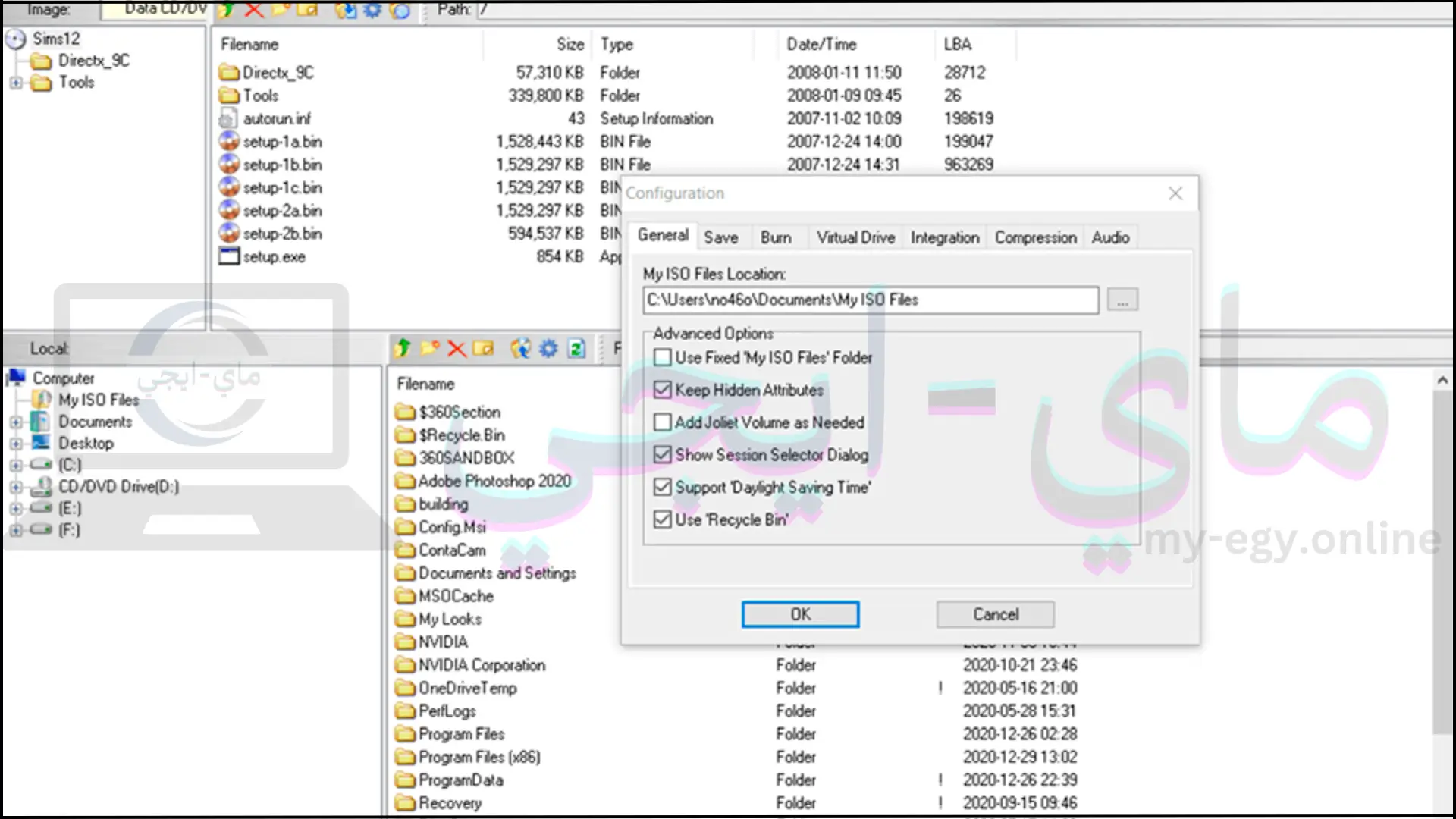Expand the Documents folder in local tree
The image size is (1456, 819).
[15, 422]
